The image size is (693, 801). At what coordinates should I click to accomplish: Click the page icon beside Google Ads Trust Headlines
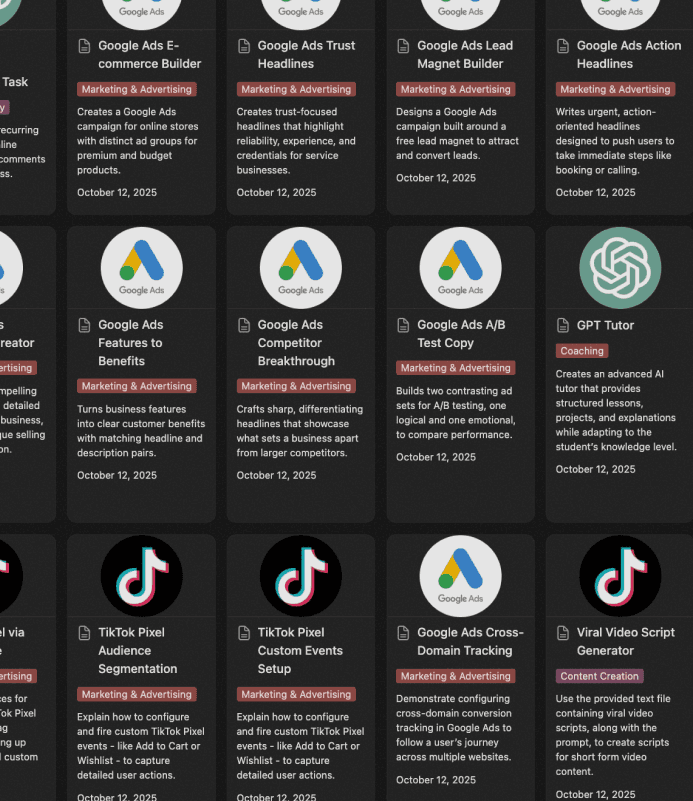click(x=244, y=46)
